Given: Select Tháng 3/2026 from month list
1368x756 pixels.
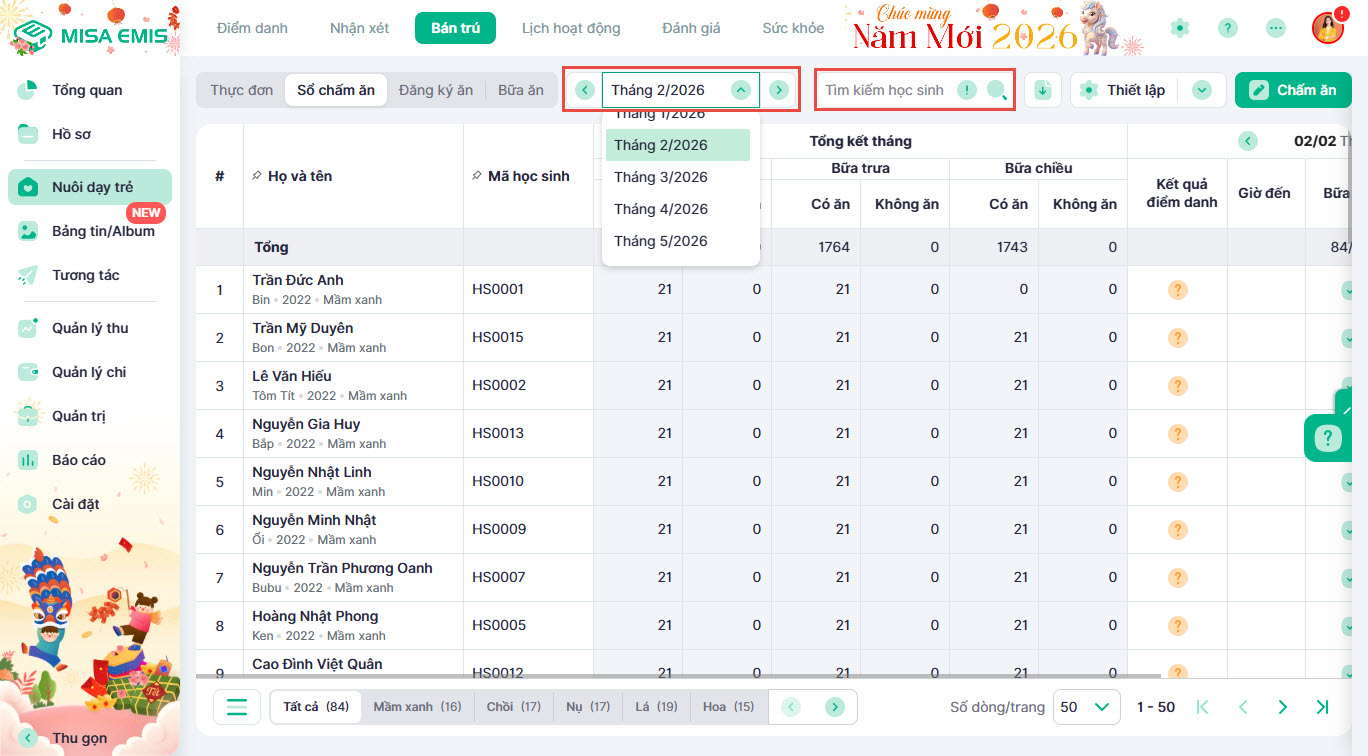Looking at the screenshot, I should 661,177.
